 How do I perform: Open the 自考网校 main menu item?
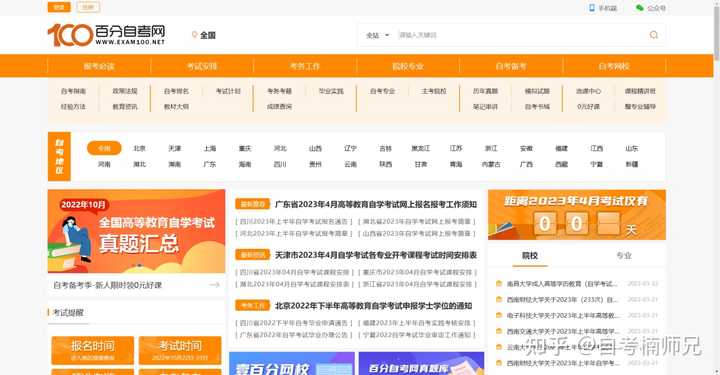click(x=614, y=66)
